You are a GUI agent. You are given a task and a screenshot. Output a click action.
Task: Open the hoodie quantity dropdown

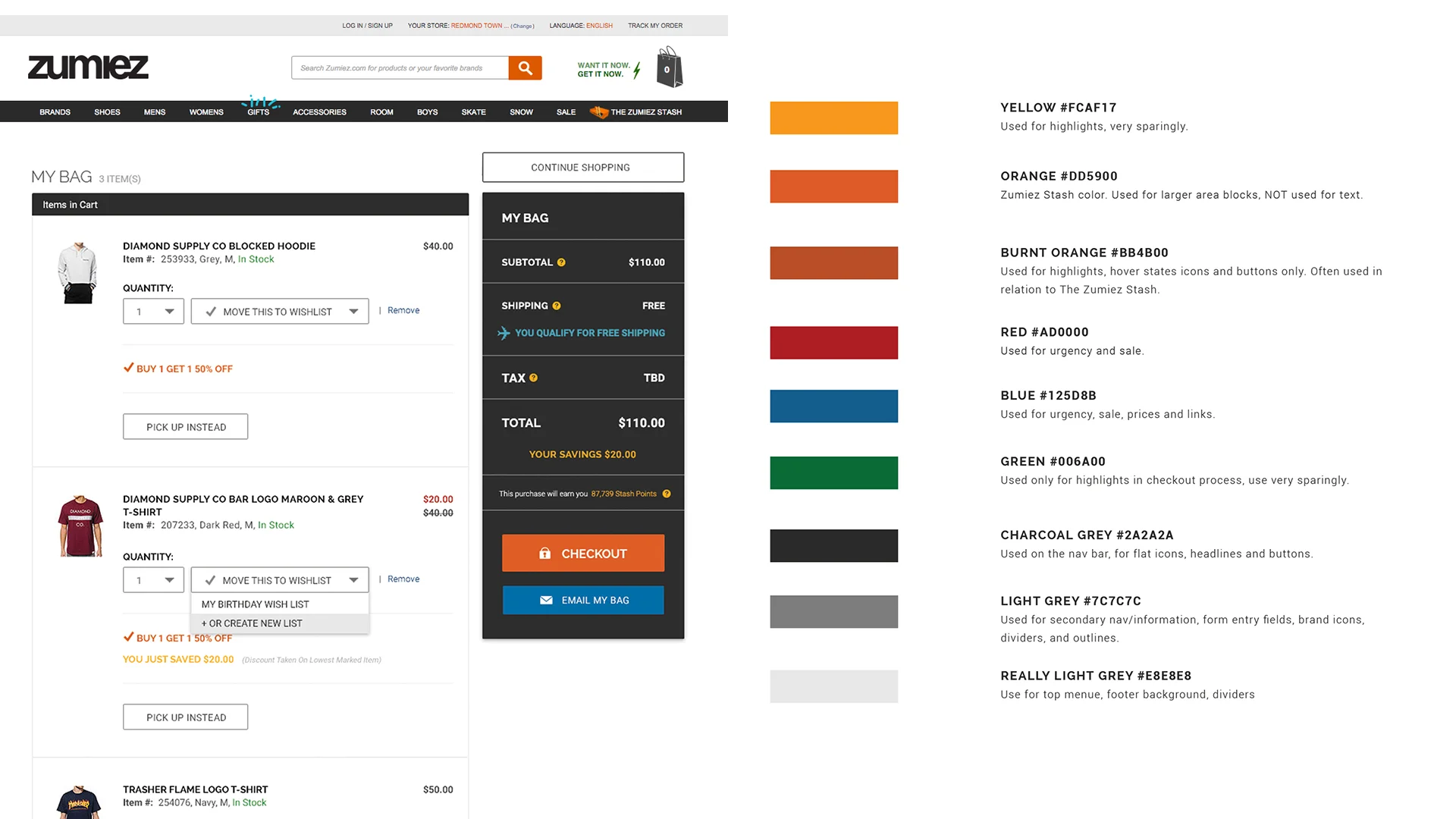click(x=154, y=312)
